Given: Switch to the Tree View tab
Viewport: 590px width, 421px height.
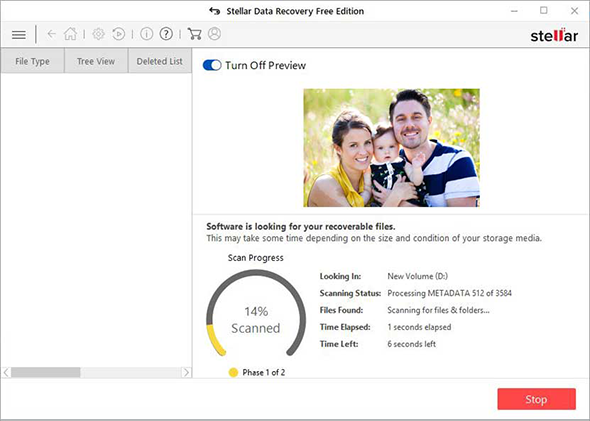Looking at the screenshot, I should pyautogui.click(x=96, y=61).
